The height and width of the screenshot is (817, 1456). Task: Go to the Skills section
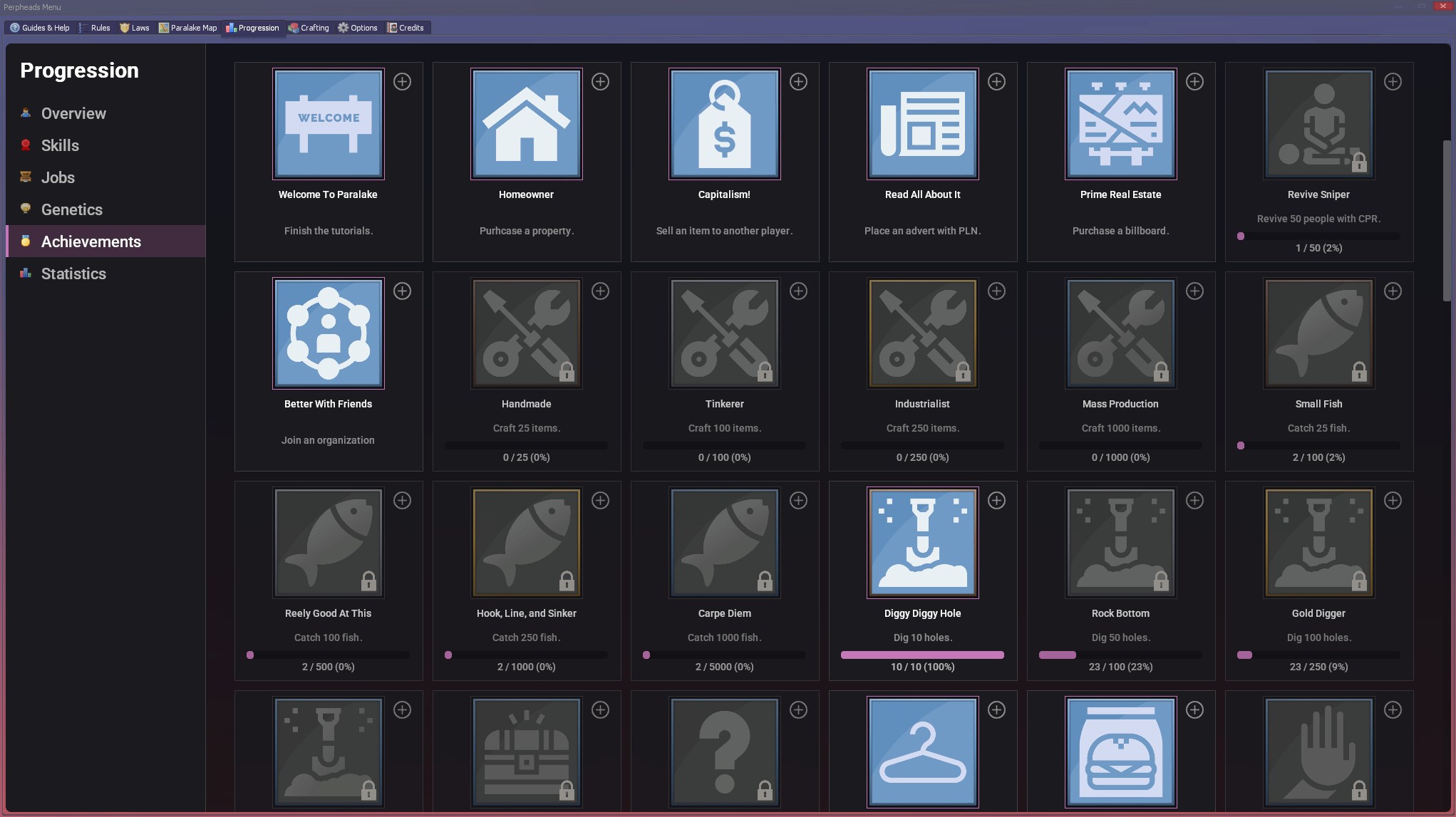(105, 145)
